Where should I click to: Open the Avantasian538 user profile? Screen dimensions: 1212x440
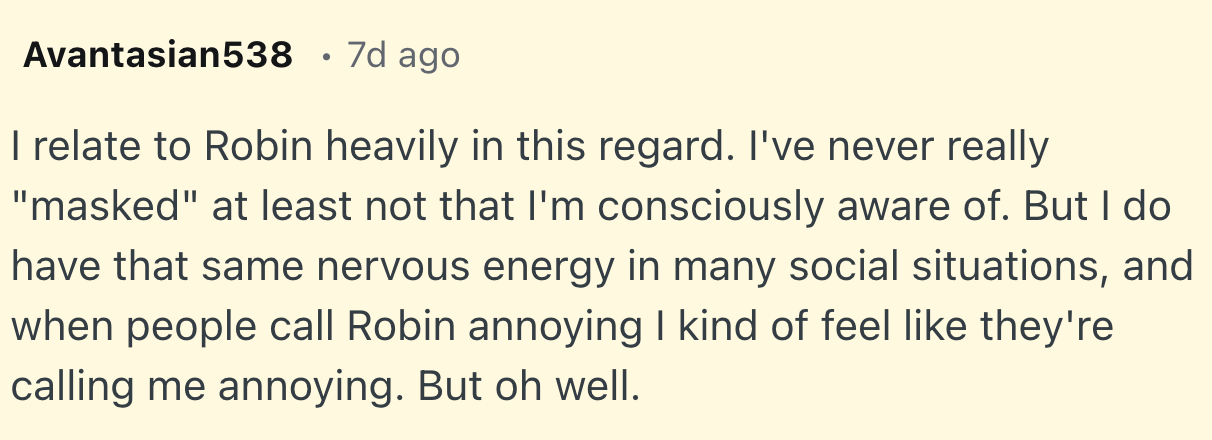click(x=157, y=56)
